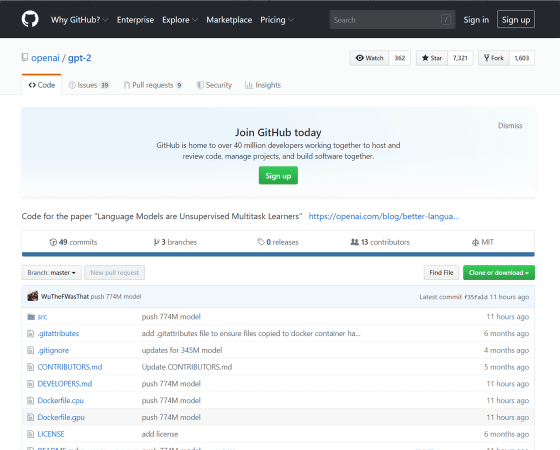Click the file icon beside CONTRIBUTORS.md
The image size is (560, 450).
click(x=31, y=367)
